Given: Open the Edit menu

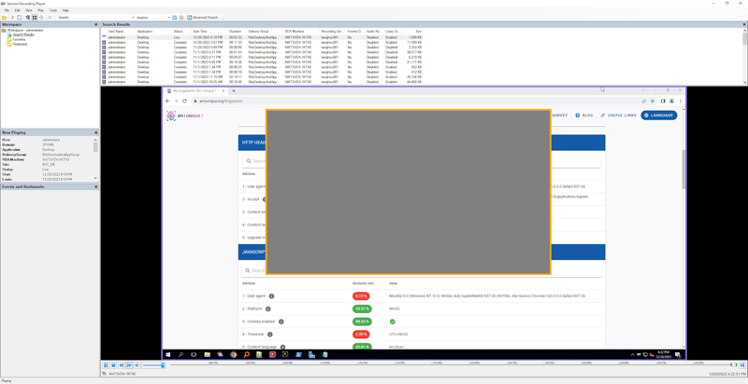Looking at the screenshot, I should (17, 10).
